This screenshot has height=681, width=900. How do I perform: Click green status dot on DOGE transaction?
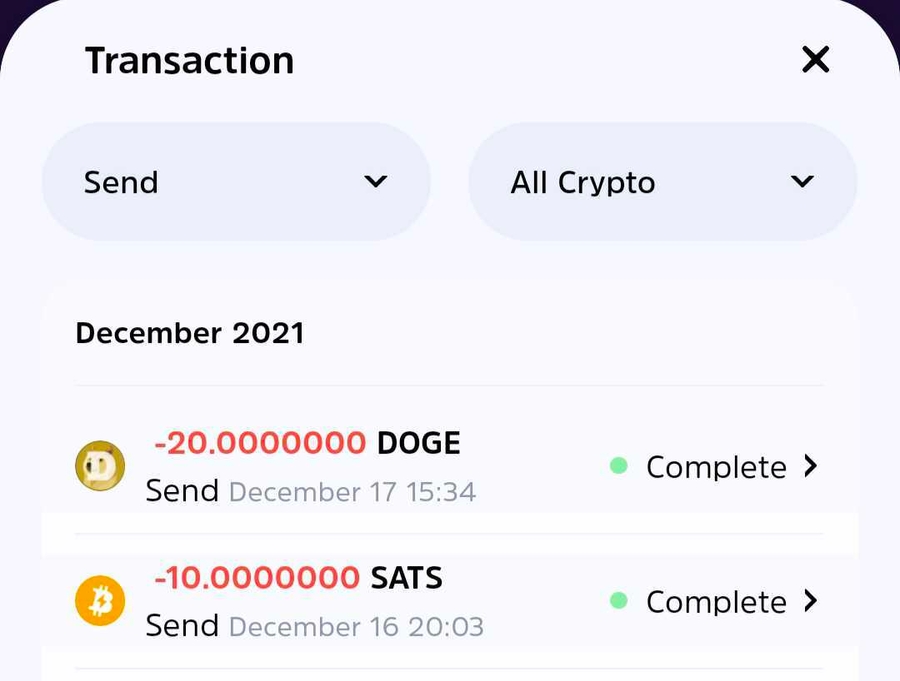coord(619,466)
